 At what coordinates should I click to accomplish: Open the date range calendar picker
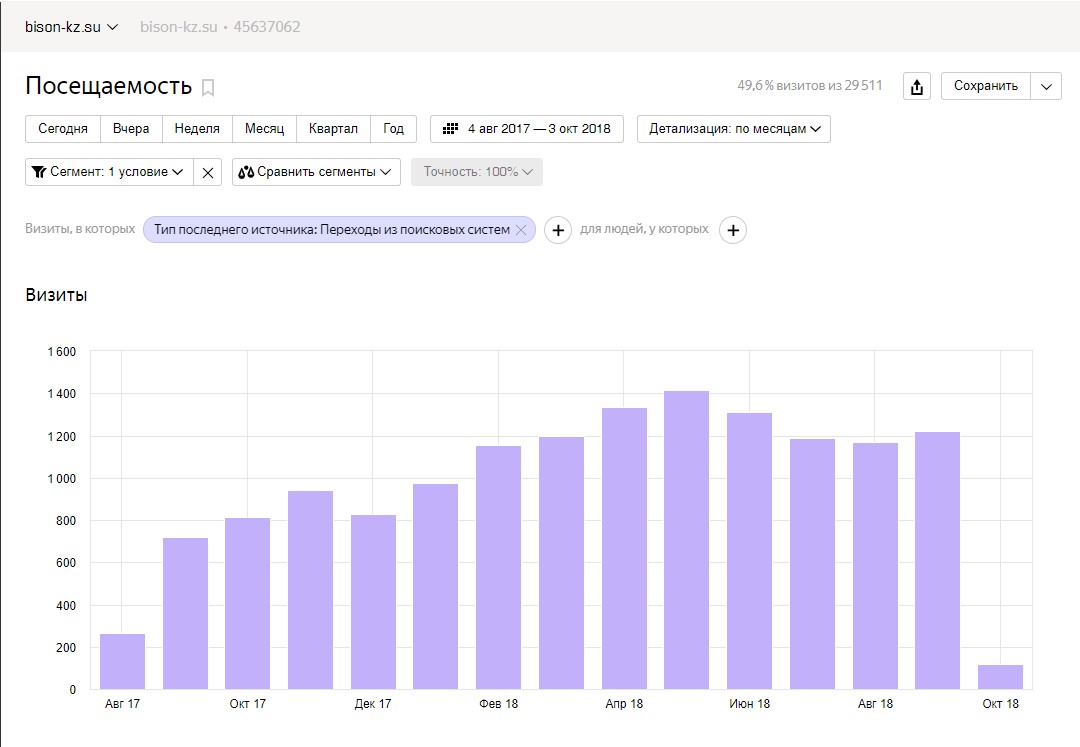click(x=527, y=129)
